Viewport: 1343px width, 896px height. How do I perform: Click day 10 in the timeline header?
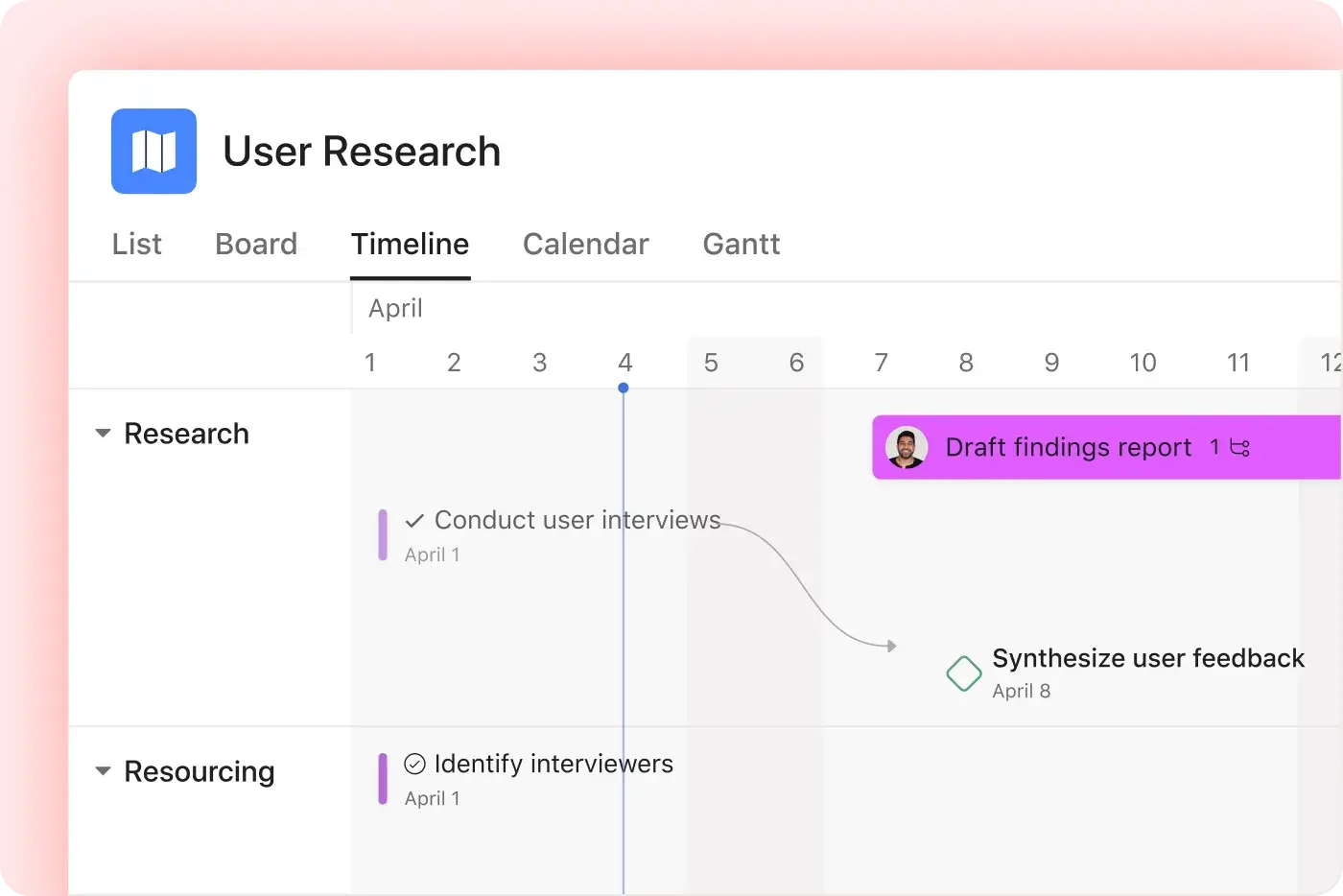point(1143,363)
